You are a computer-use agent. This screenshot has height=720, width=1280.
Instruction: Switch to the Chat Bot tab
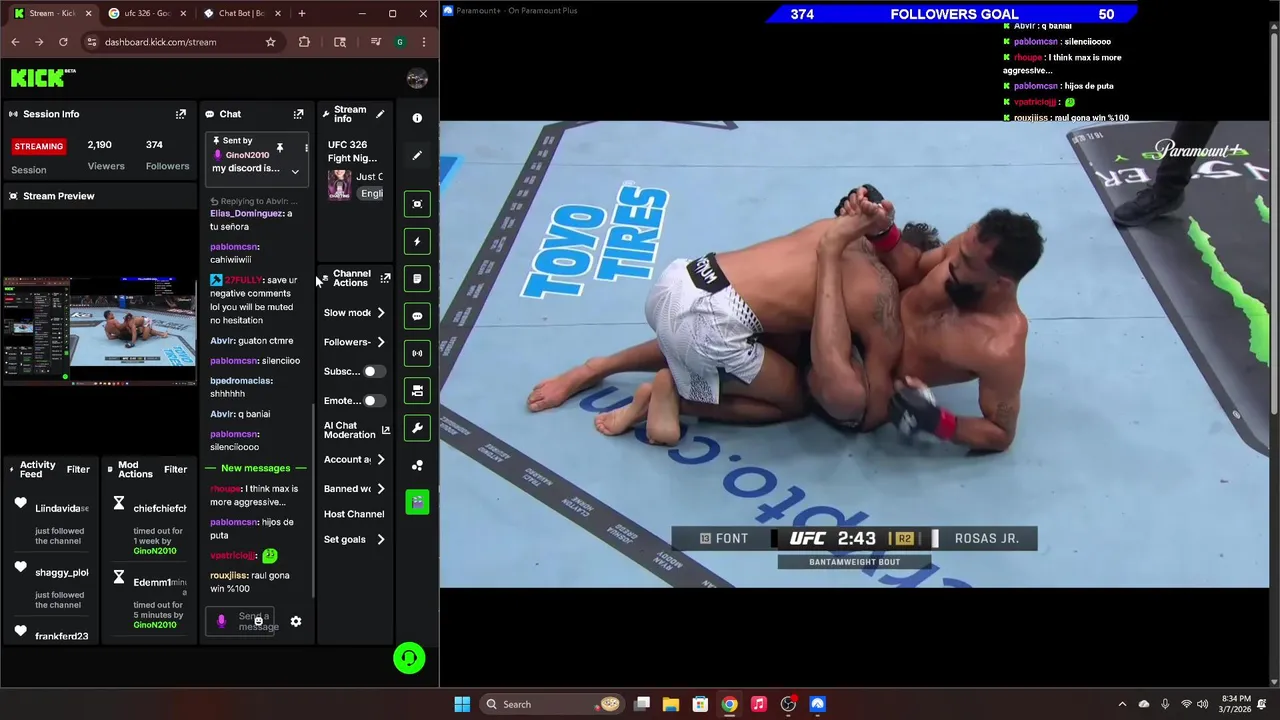click(240, 13)
